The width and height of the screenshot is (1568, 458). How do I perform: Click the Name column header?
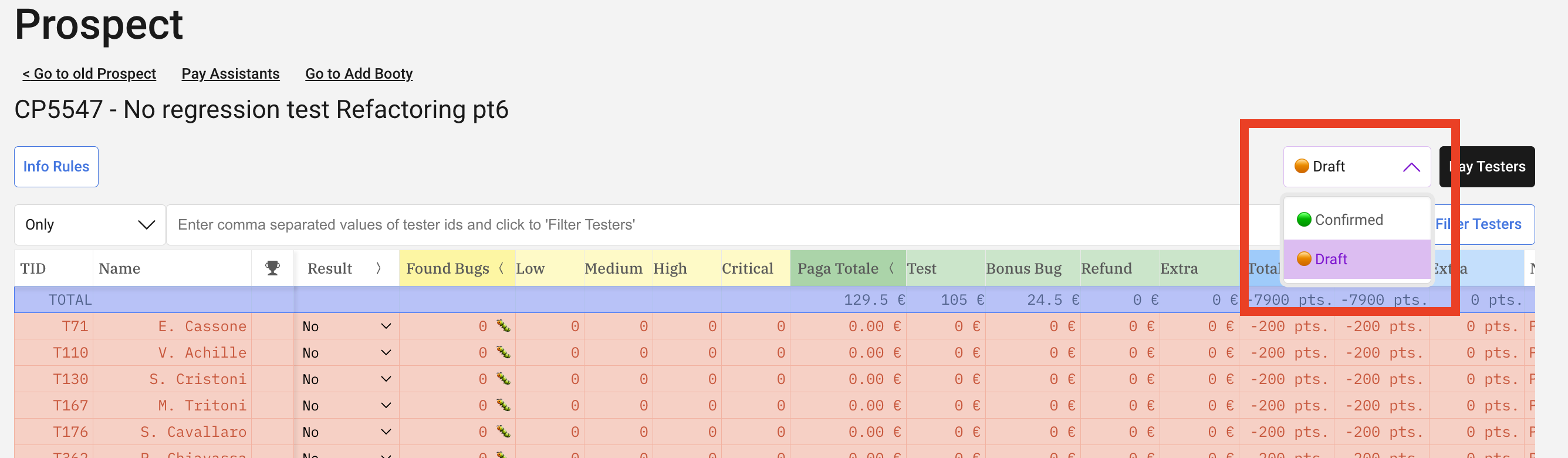coord(173,268)
